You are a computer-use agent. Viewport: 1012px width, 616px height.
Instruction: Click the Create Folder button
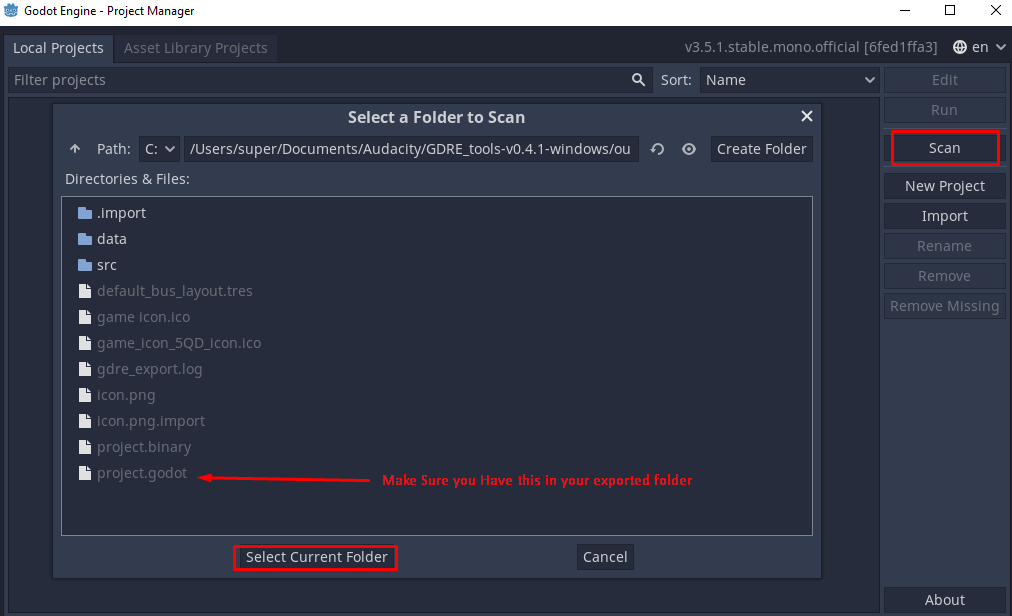point(761,149)
